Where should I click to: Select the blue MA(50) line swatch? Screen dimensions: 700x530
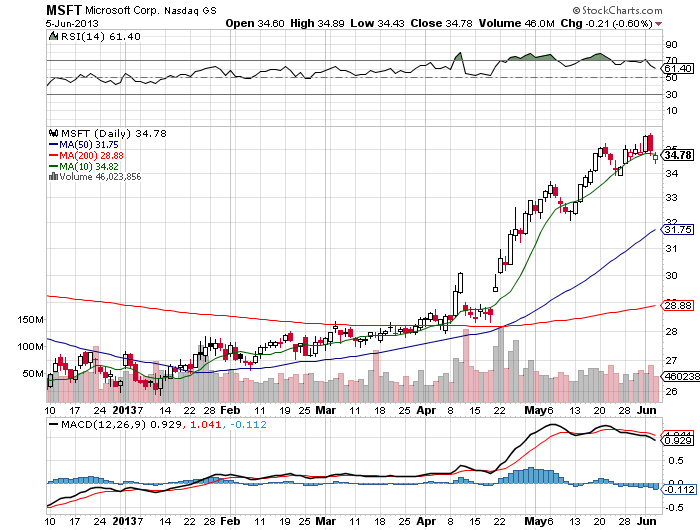pos(53,145)
